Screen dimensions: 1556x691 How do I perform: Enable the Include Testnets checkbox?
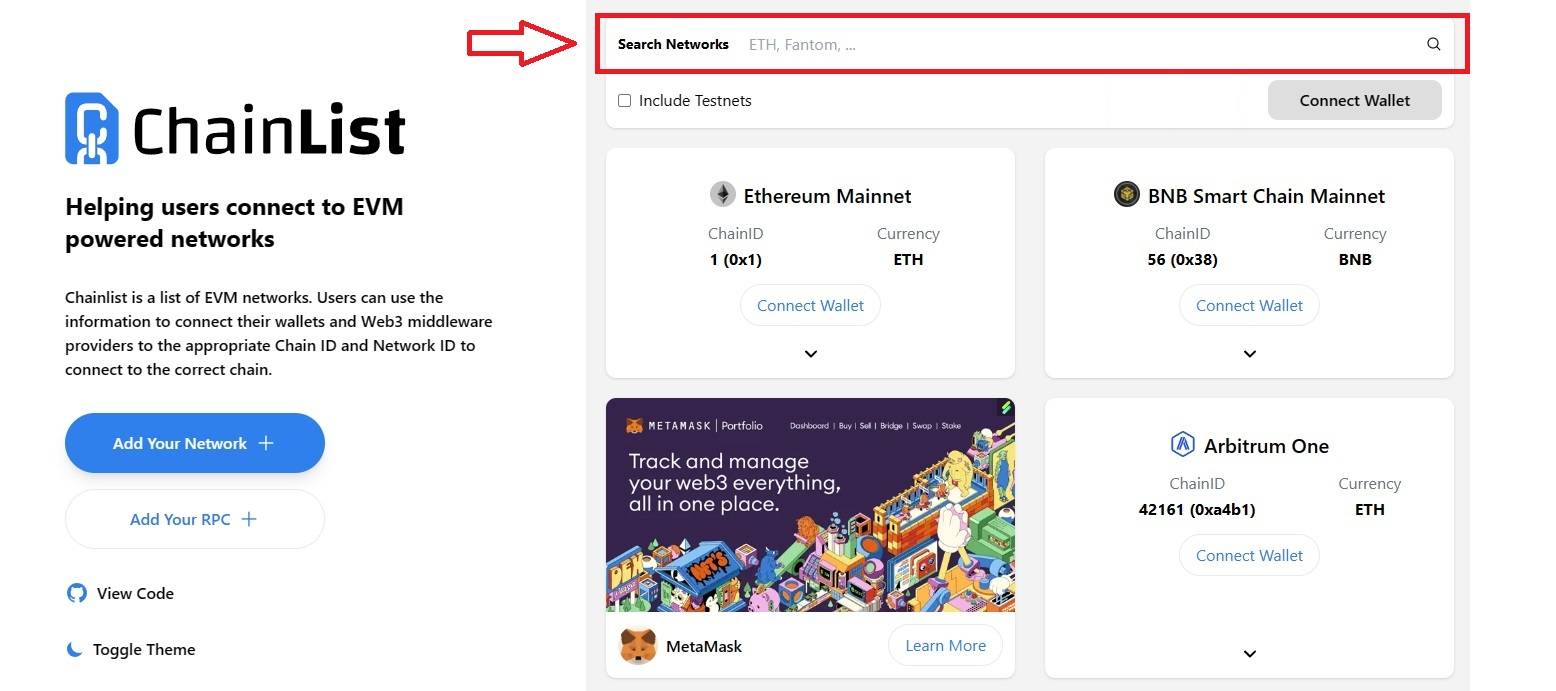[625, 100]
